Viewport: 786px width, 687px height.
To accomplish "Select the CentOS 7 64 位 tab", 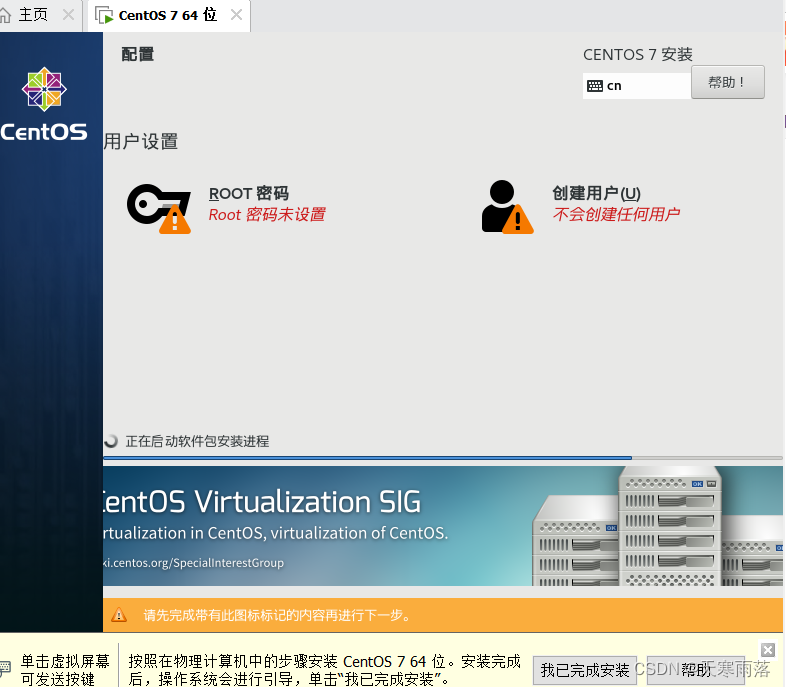I will (x=168, y=15).
